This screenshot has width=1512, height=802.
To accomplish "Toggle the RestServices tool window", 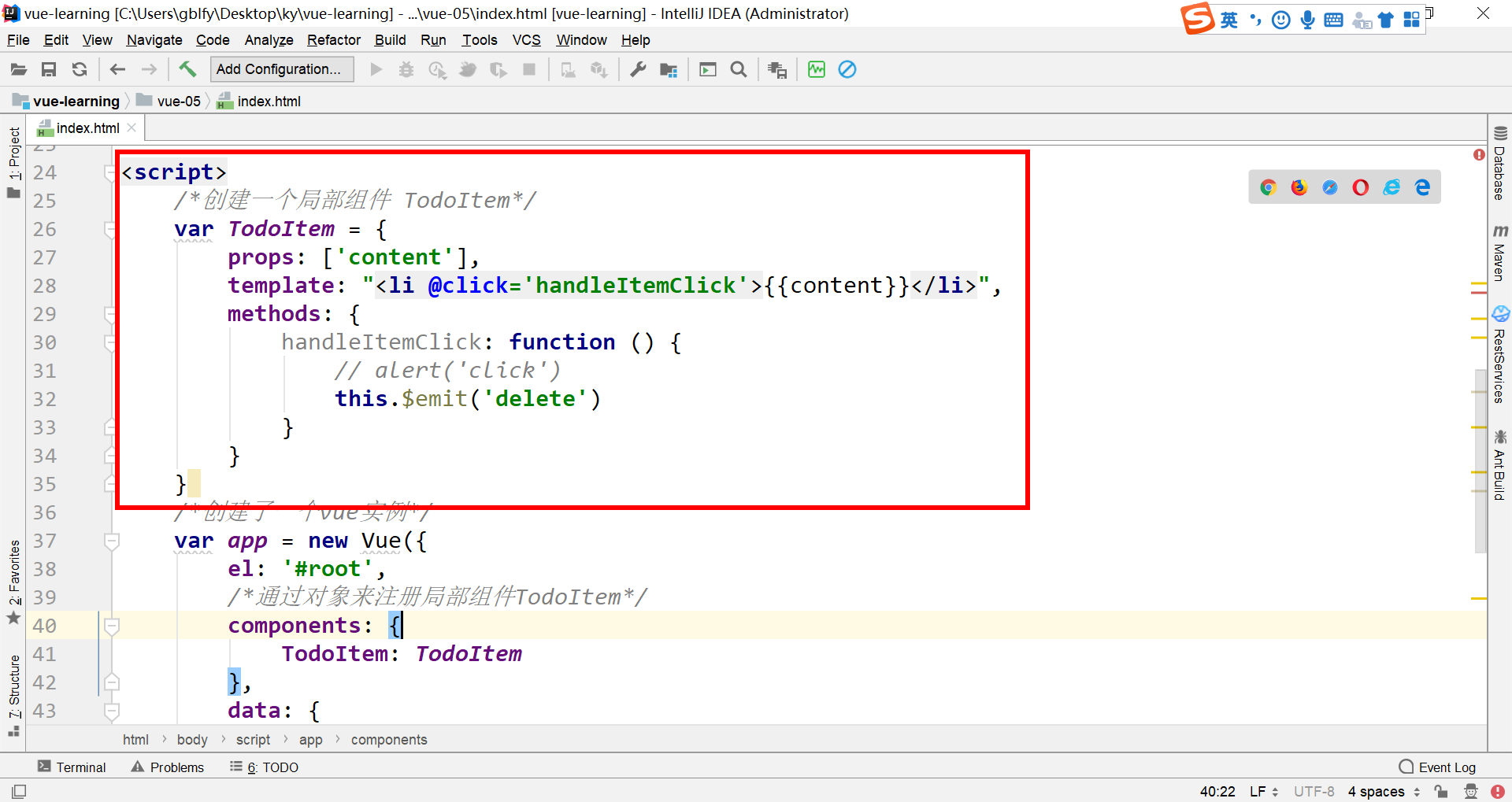I will coord(1500,356).
